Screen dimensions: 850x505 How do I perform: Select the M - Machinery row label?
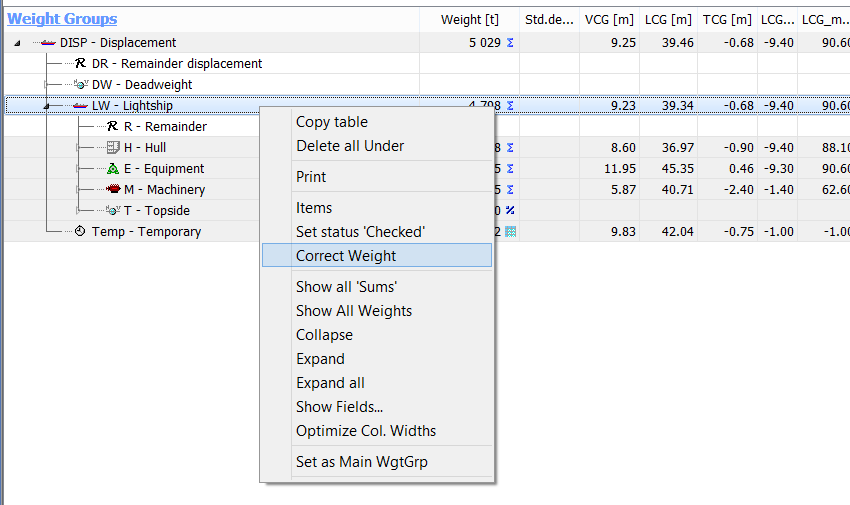tap(164, 190)
